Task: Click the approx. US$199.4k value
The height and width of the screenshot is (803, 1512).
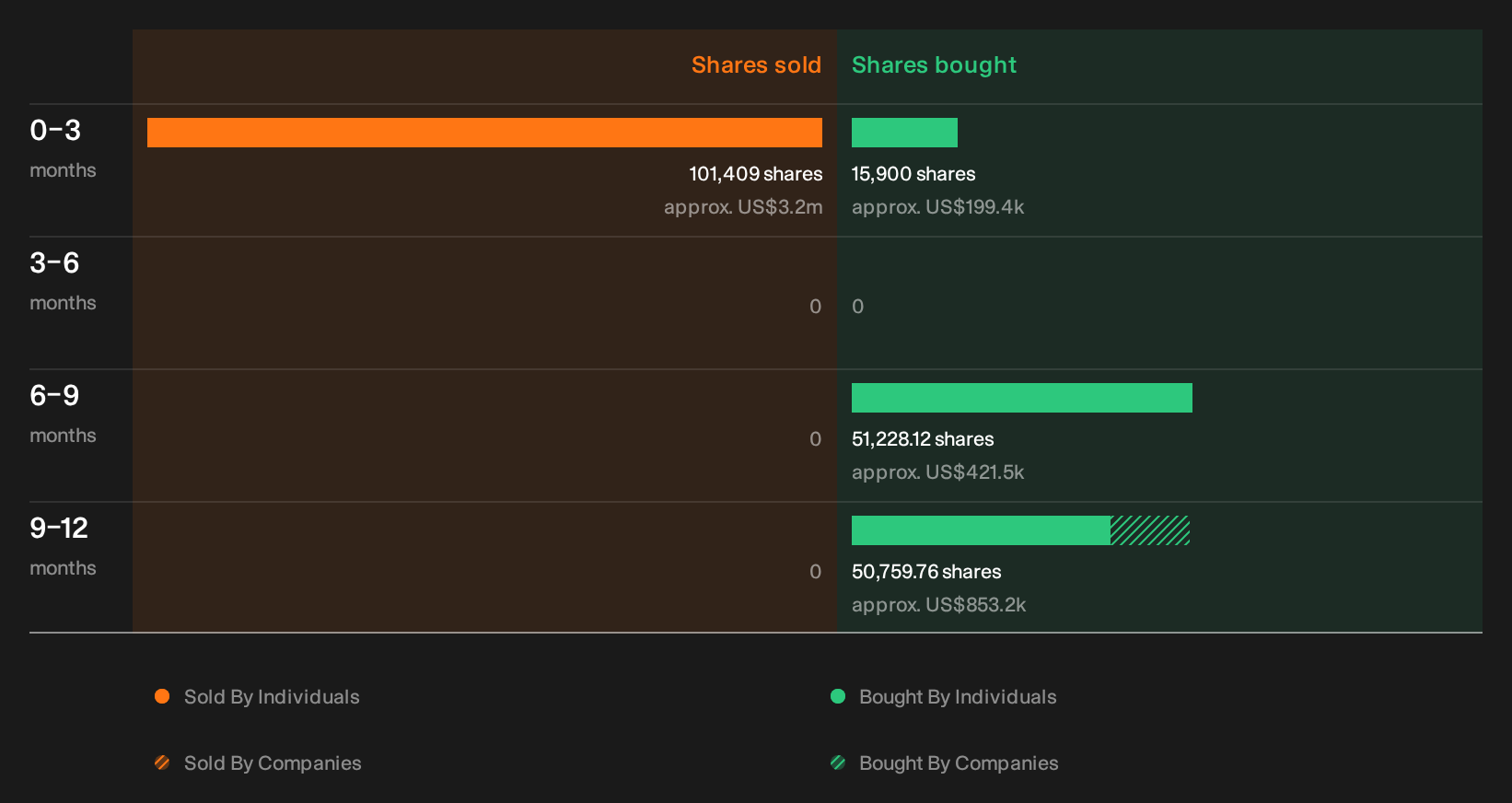Action: click(937, 207)
